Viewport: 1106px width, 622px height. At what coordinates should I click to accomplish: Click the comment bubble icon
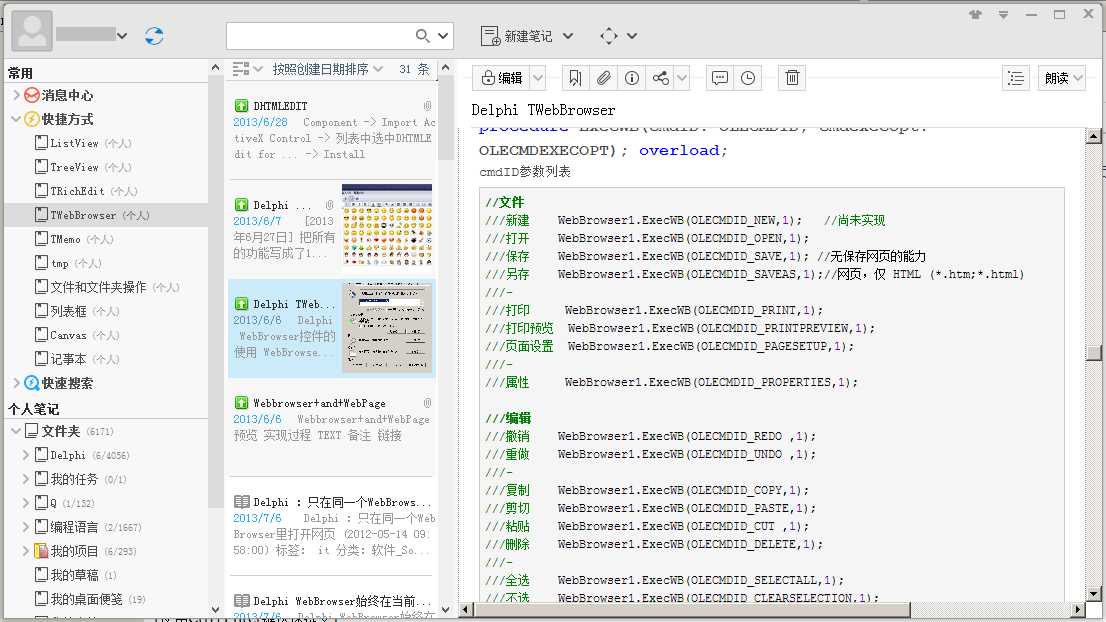[719, 78]
